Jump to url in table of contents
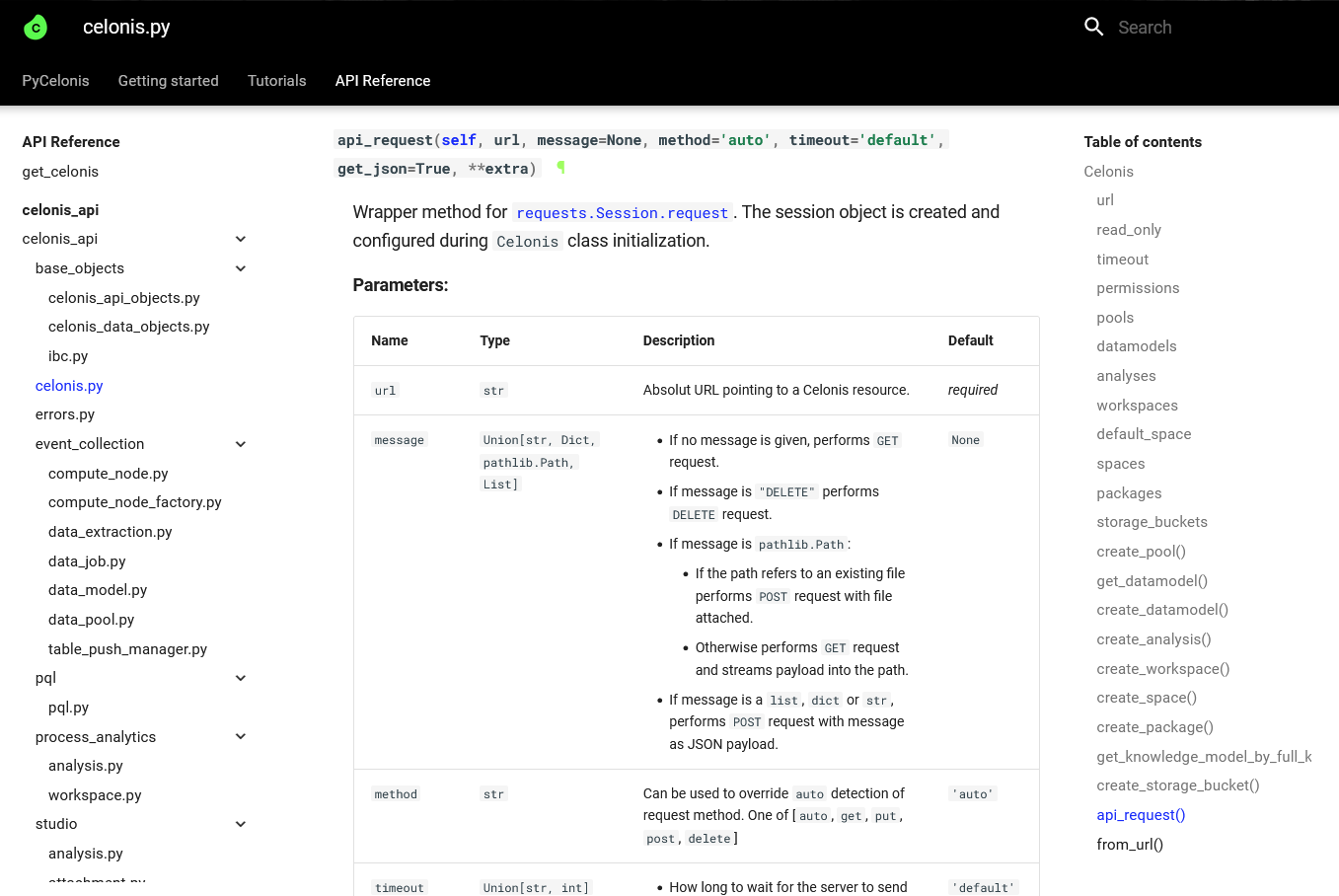Screen dimensions: 1339x896 pyautogui.click(x=1105, y=200)
